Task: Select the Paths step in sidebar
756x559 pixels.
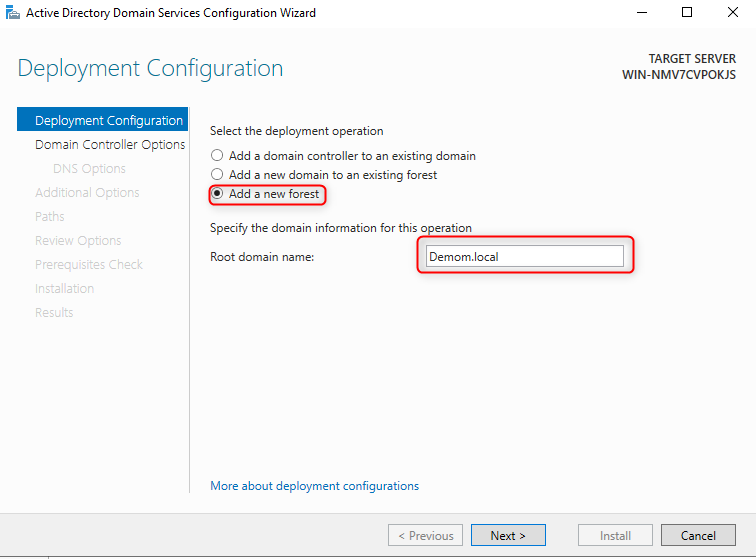Action: click(50, 216)
